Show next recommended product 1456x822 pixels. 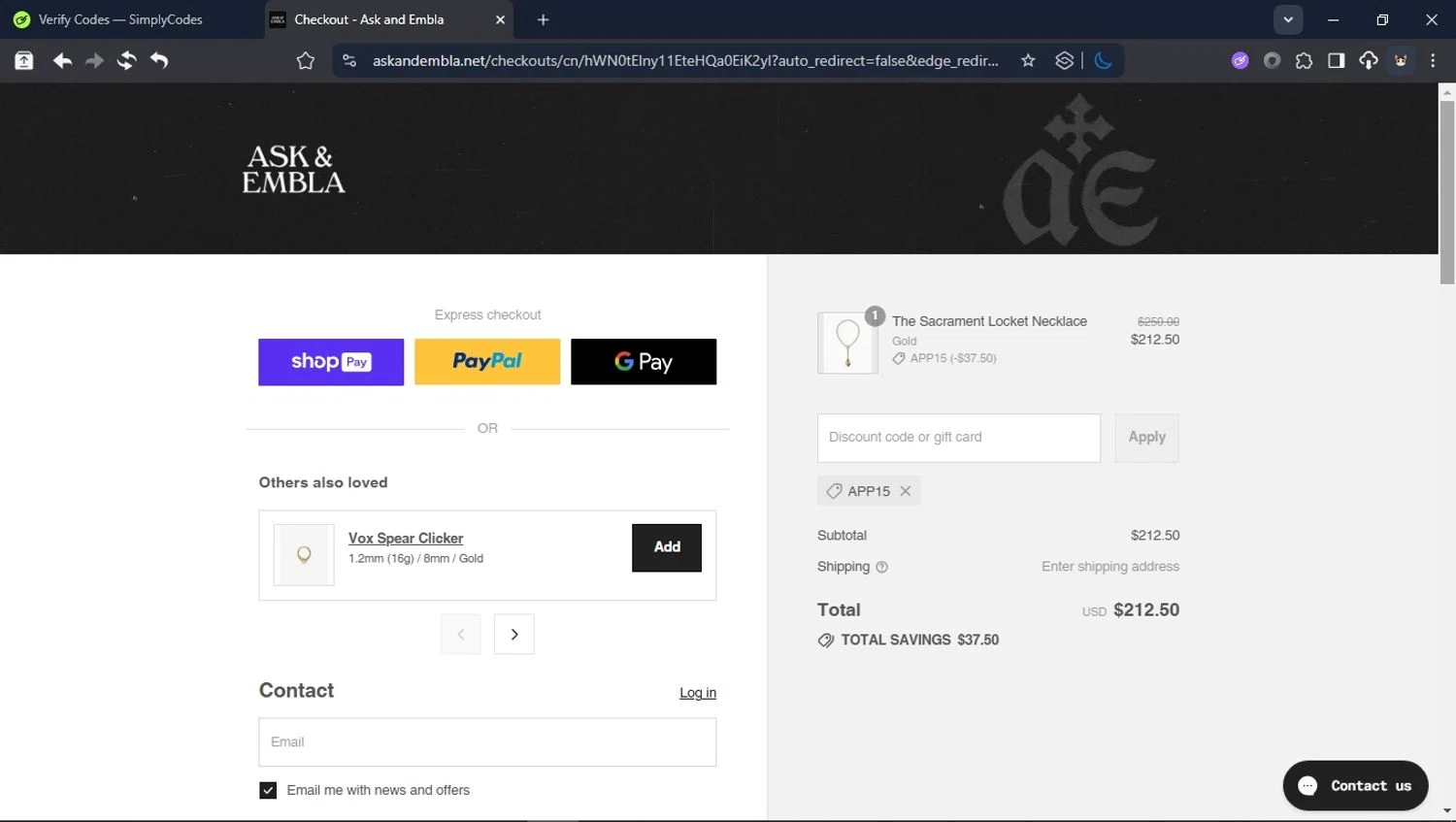514,635
